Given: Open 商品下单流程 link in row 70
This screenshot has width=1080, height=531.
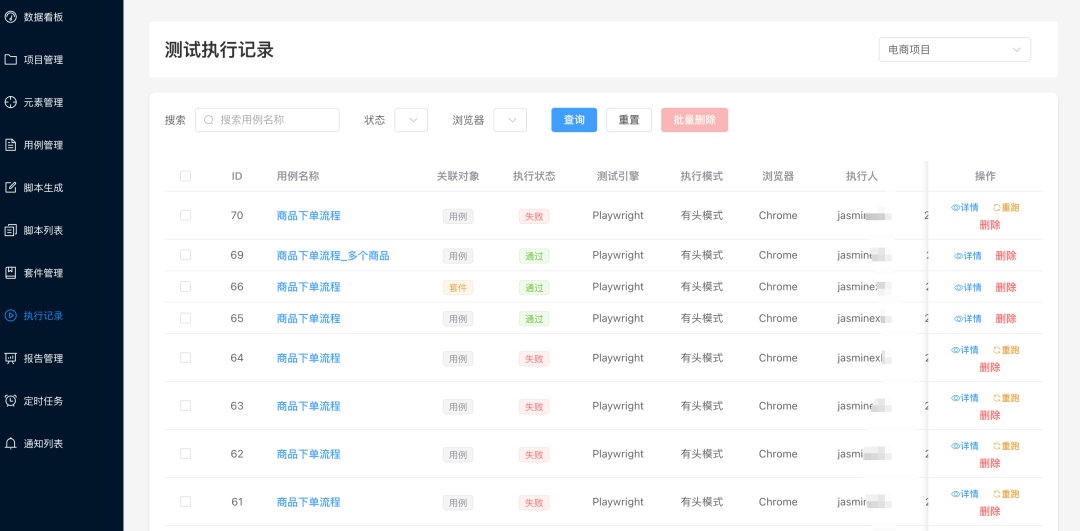Looking at the screenshot, I should 309,216.
